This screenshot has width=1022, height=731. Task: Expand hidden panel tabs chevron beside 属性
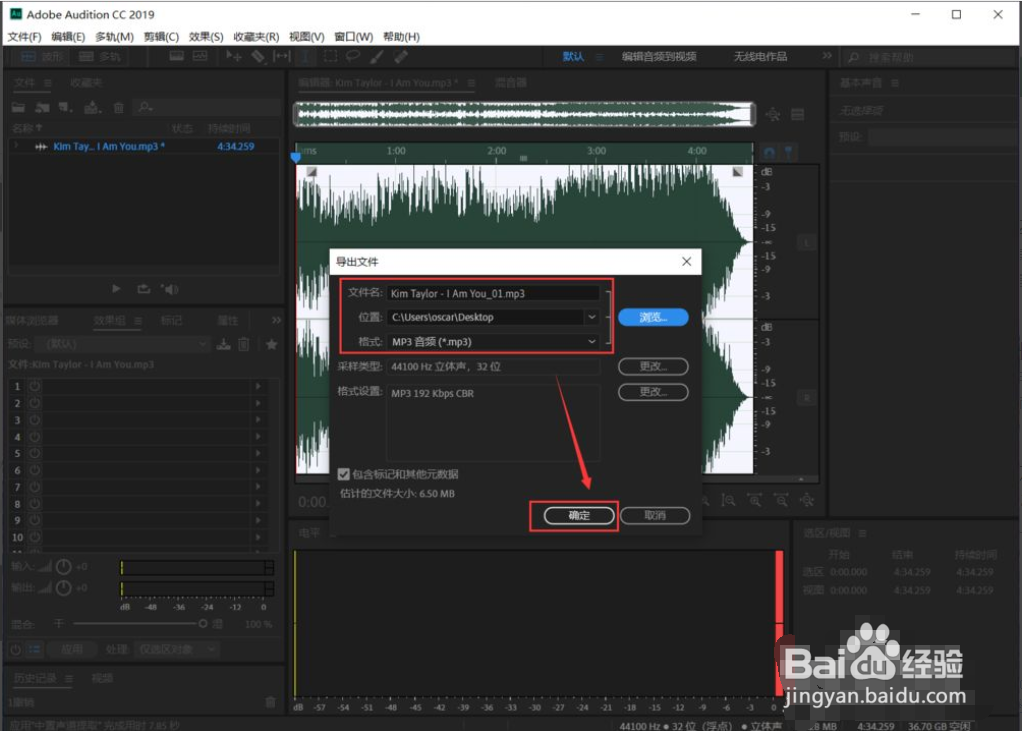[x=276, y=320]
